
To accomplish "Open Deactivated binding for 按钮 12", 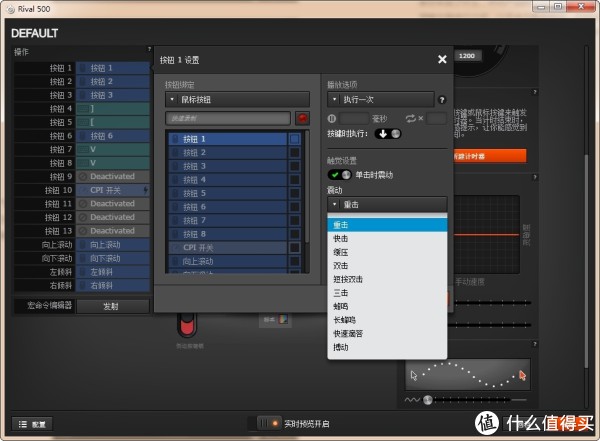I will click(x=113, y=217).
